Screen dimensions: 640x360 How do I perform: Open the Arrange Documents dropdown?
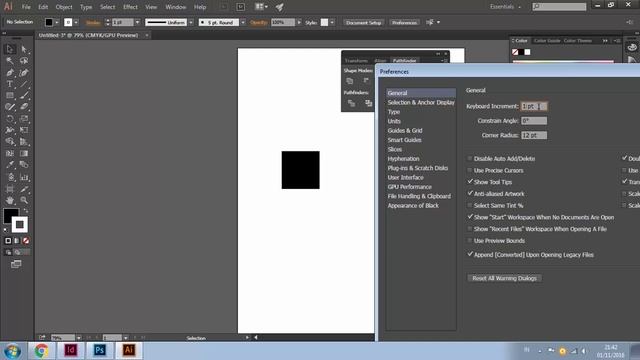pos(261,7)
